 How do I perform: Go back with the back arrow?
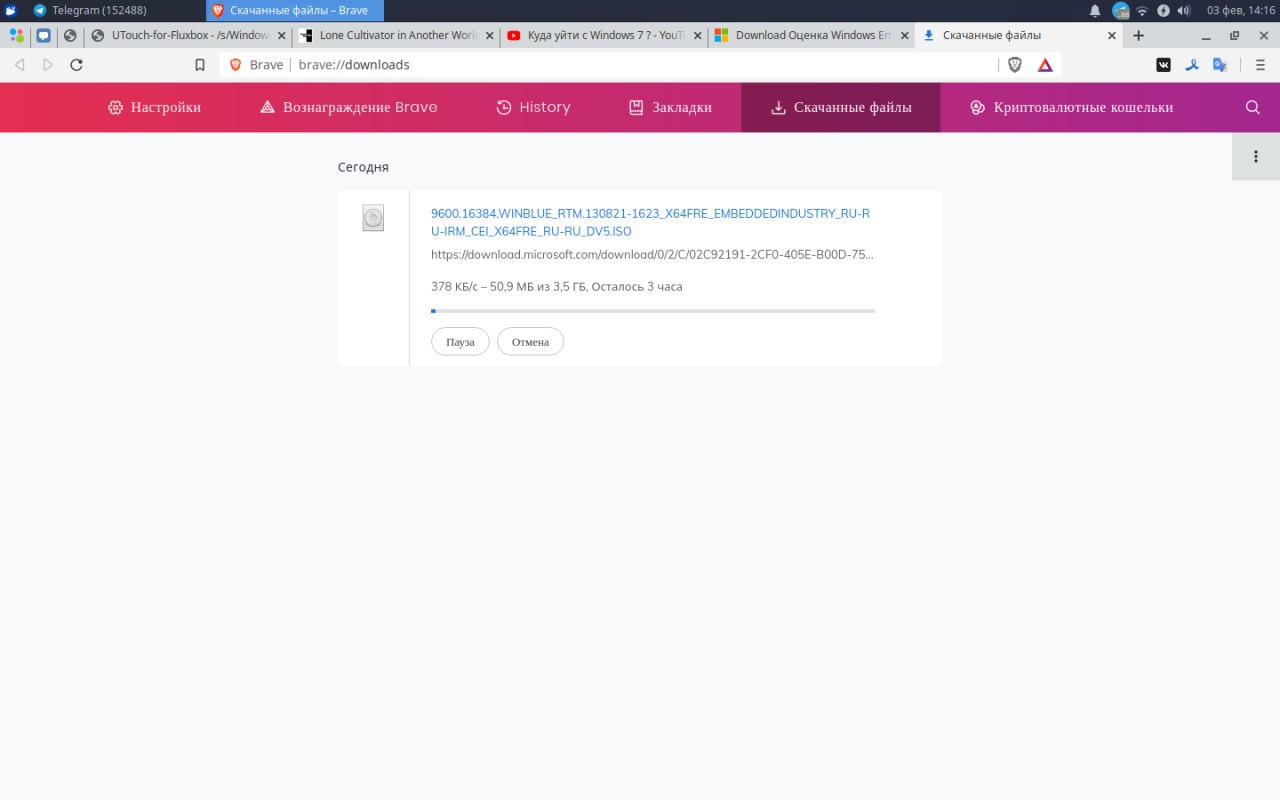pyautogui.click(x=19, y=65)
